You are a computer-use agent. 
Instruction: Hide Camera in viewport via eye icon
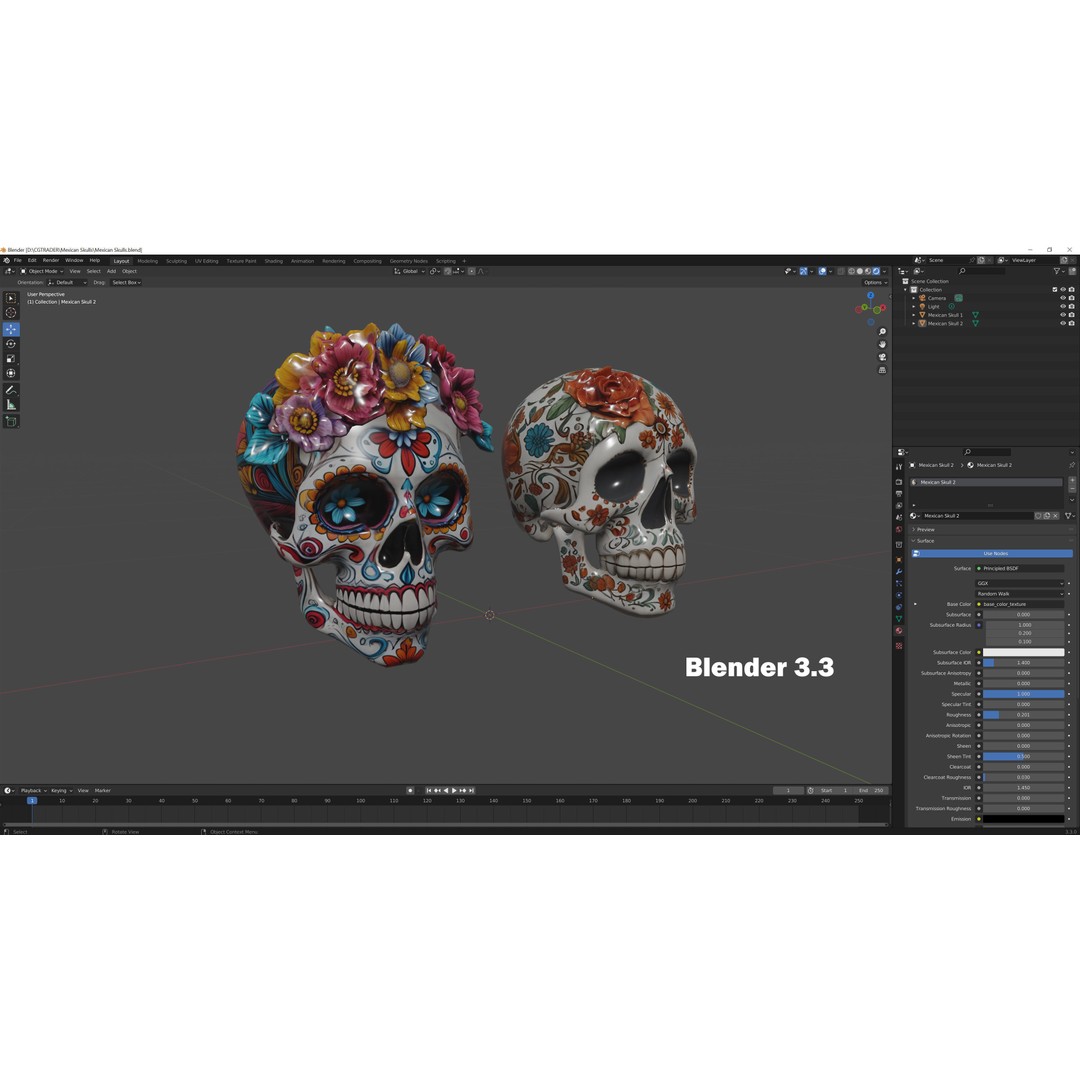pos(1063,298)
